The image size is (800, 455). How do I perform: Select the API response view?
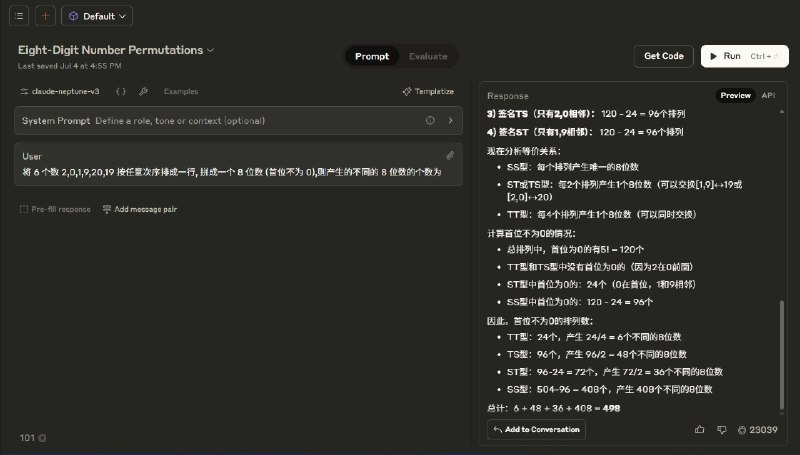click(x=768, y=95)
